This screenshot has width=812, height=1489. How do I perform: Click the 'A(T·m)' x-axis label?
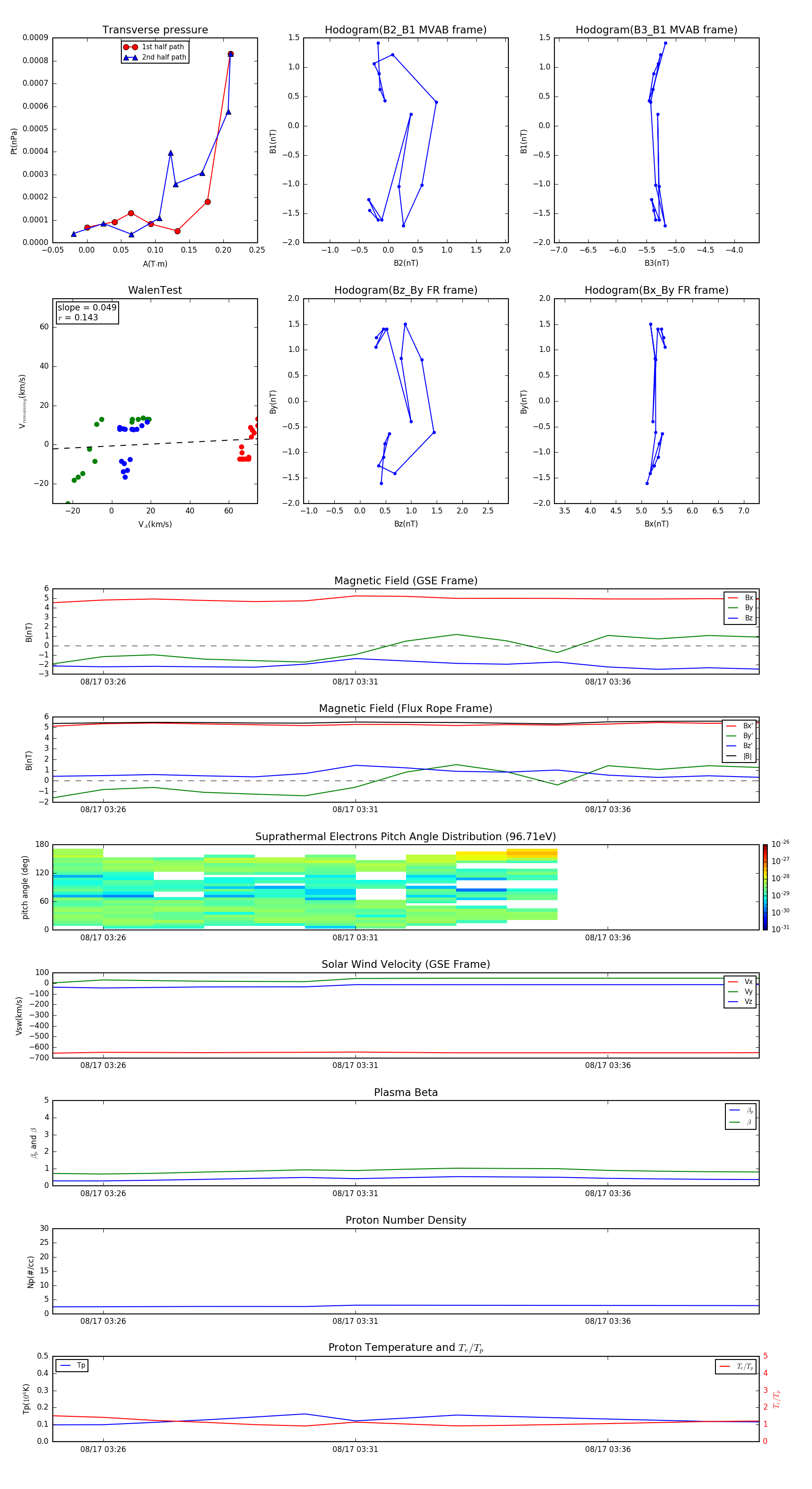[155, 264]
